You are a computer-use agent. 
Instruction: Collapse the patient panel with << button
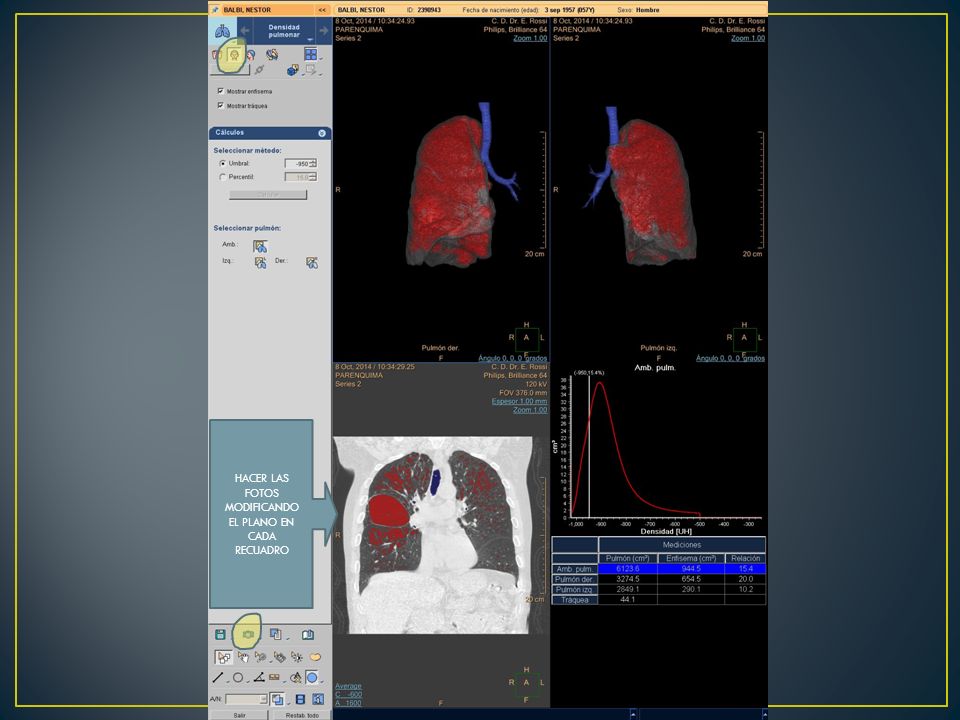click(x=322, y=10)
